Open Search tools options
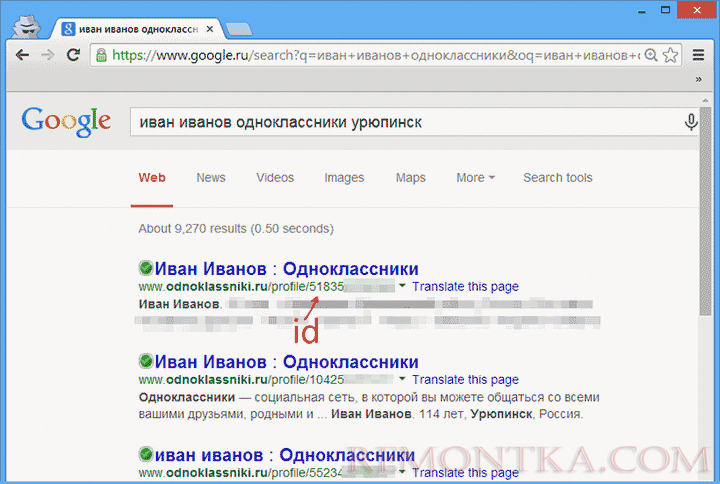 tap(557, 178)
